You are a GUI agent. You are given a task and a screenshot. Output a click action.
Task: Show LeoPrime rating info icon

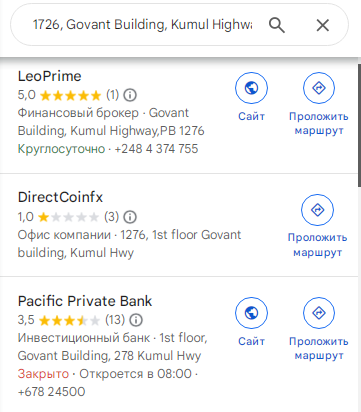point(130,95)
